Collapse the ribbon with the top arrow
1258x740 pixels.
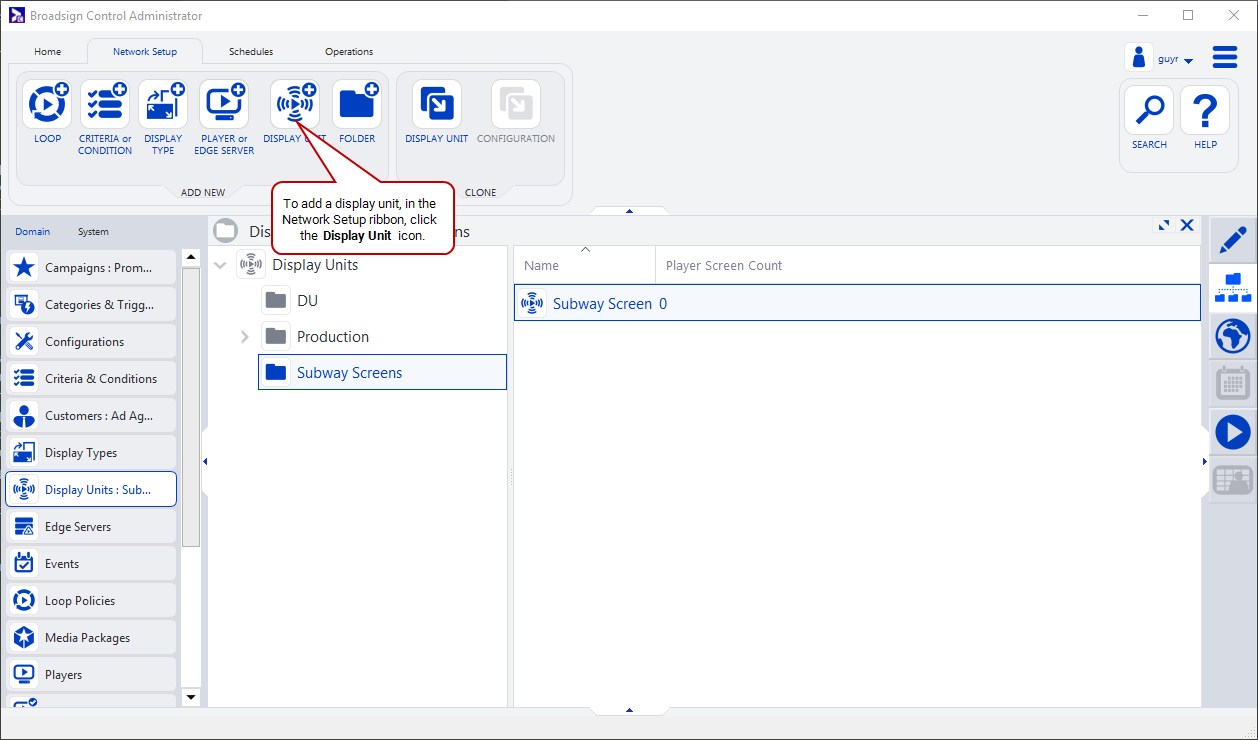pyautogui.click(x=629, y=211)
